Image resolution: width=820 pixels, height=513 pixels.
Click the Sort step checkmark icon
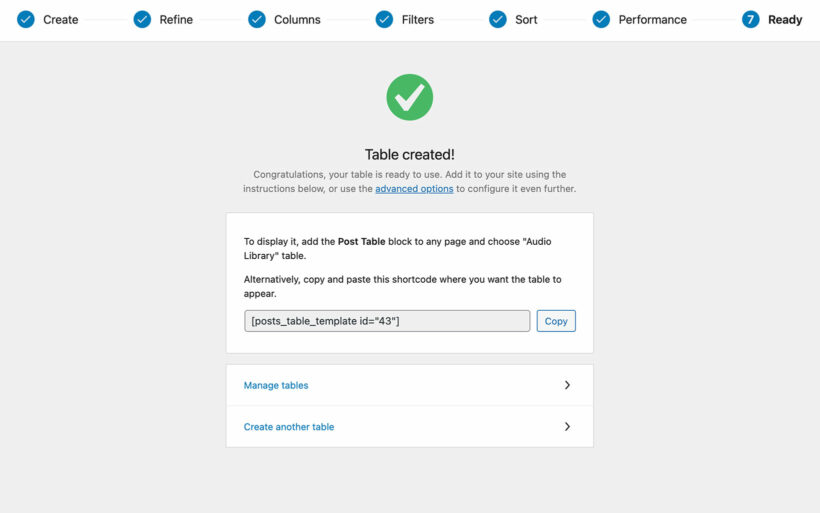(x=498, y=19)
